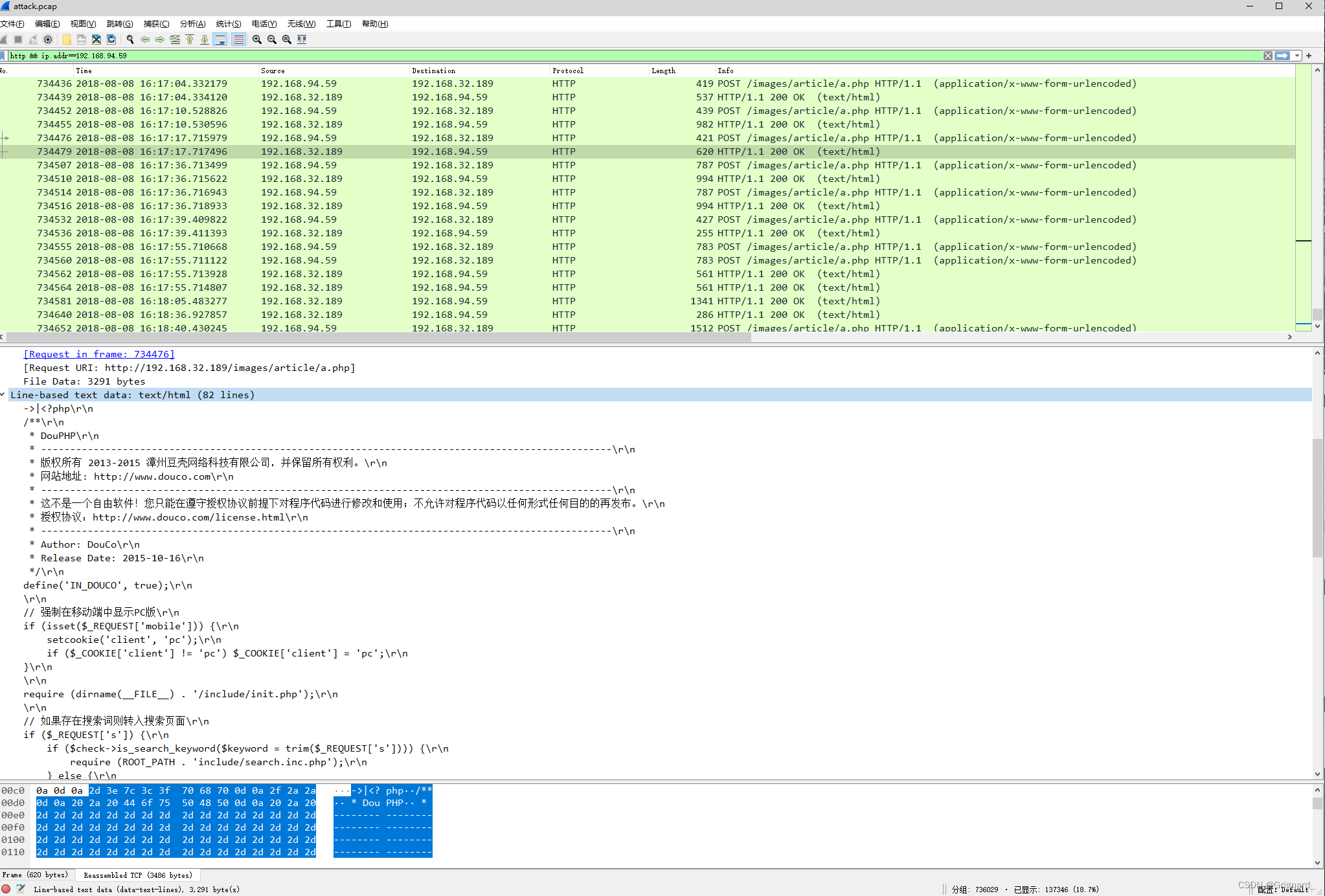The image size is (1325, 896).
Task: Zoom in the main window text
Action: 257,39
